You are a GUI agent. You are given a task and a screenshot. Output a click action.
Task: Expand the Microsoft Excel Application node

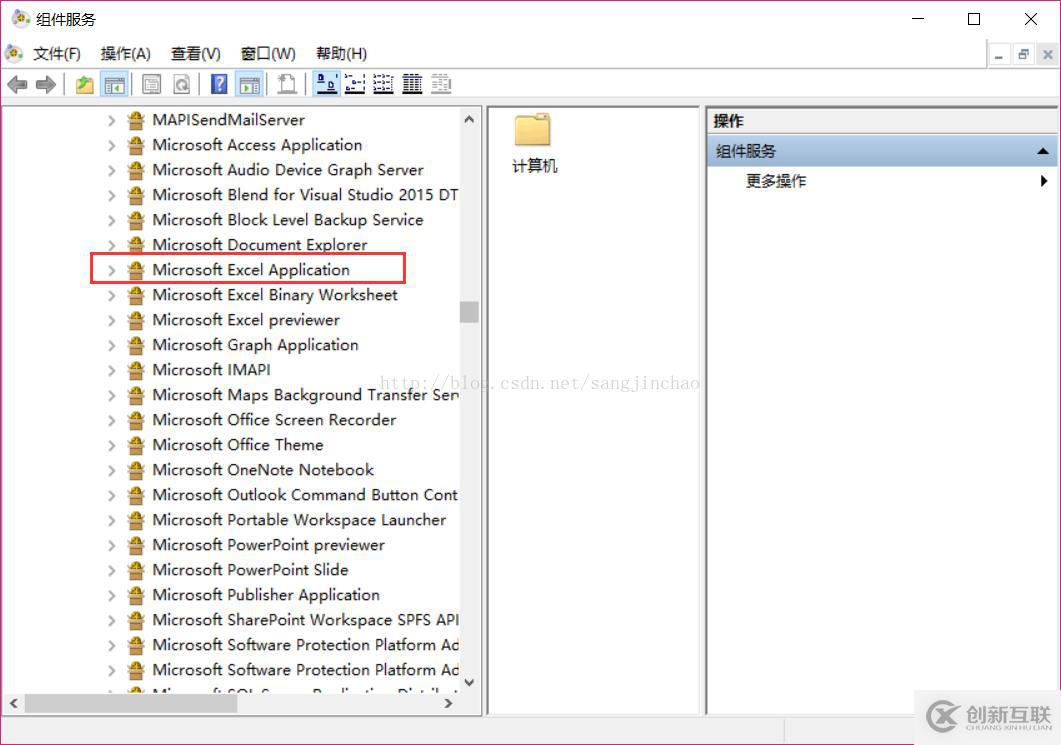coord(112,271)
